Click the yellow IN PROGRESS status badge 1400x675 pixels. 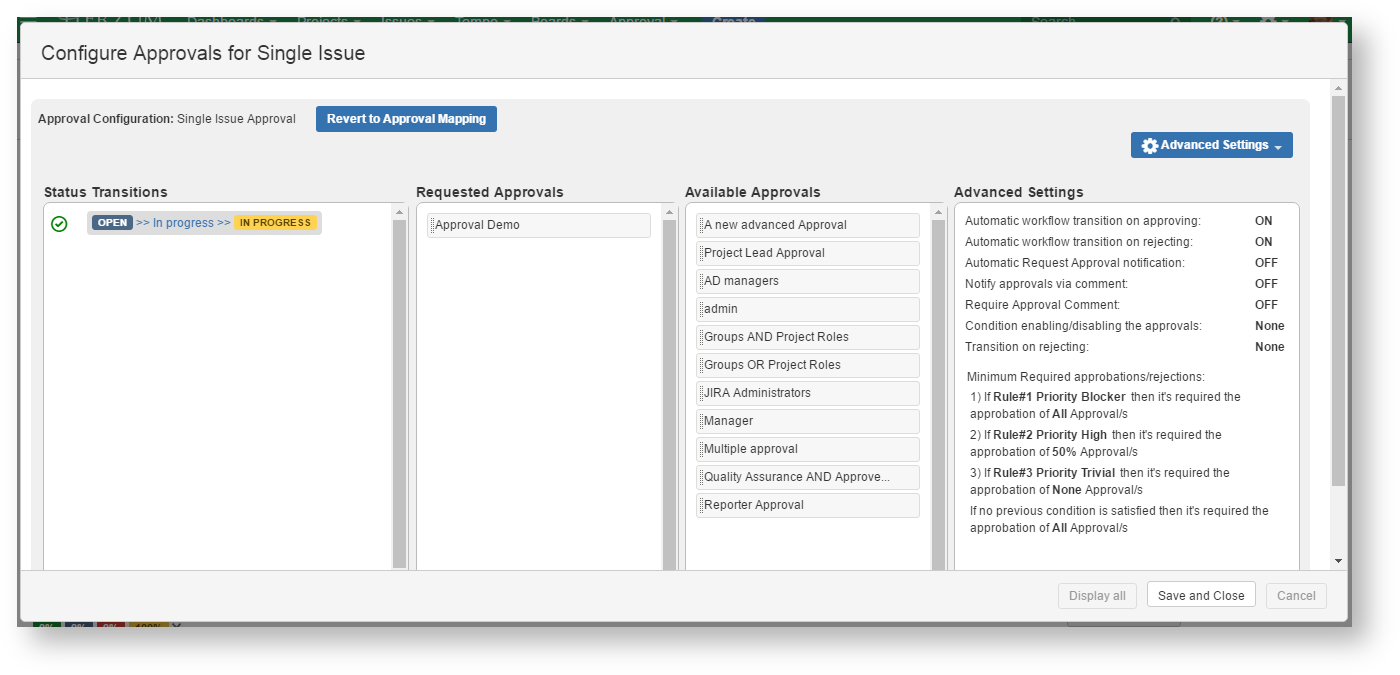coord(276,223)
